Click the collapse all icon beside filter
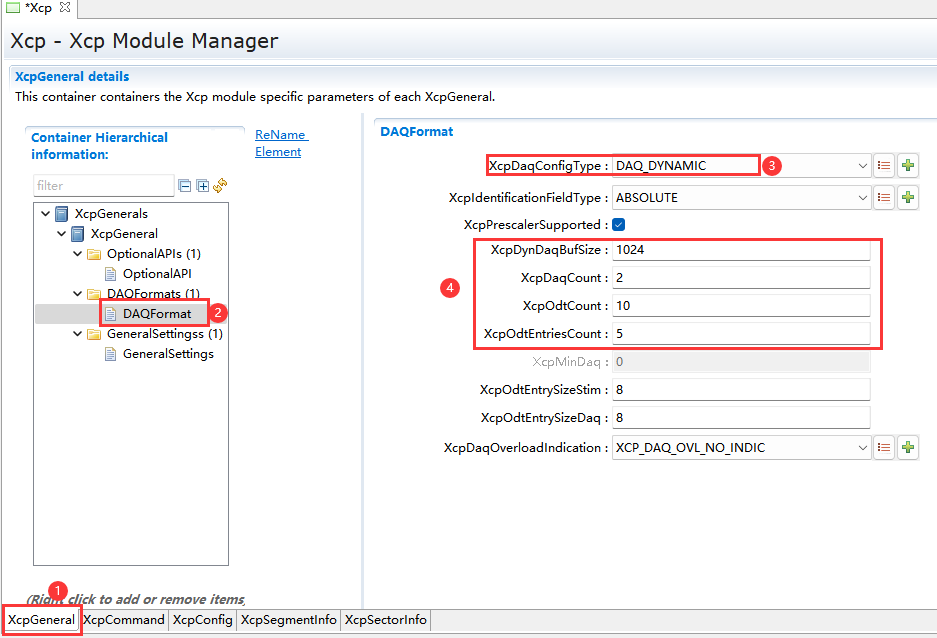This screenshot has width=937, height=638. (x=185, y=186)
